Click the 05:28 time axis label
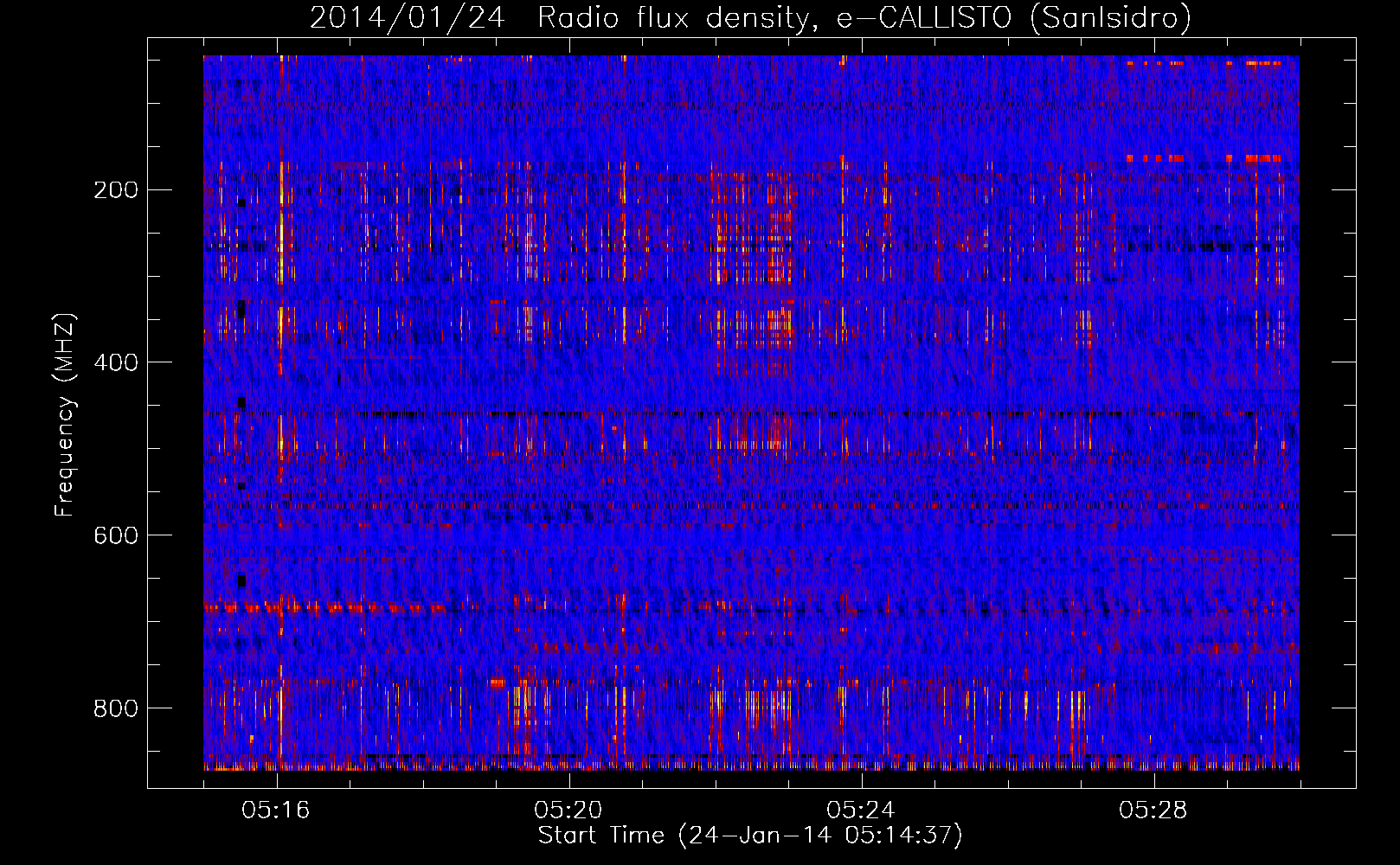Screen dimensions: 1400x865 tap(1153, 810)
